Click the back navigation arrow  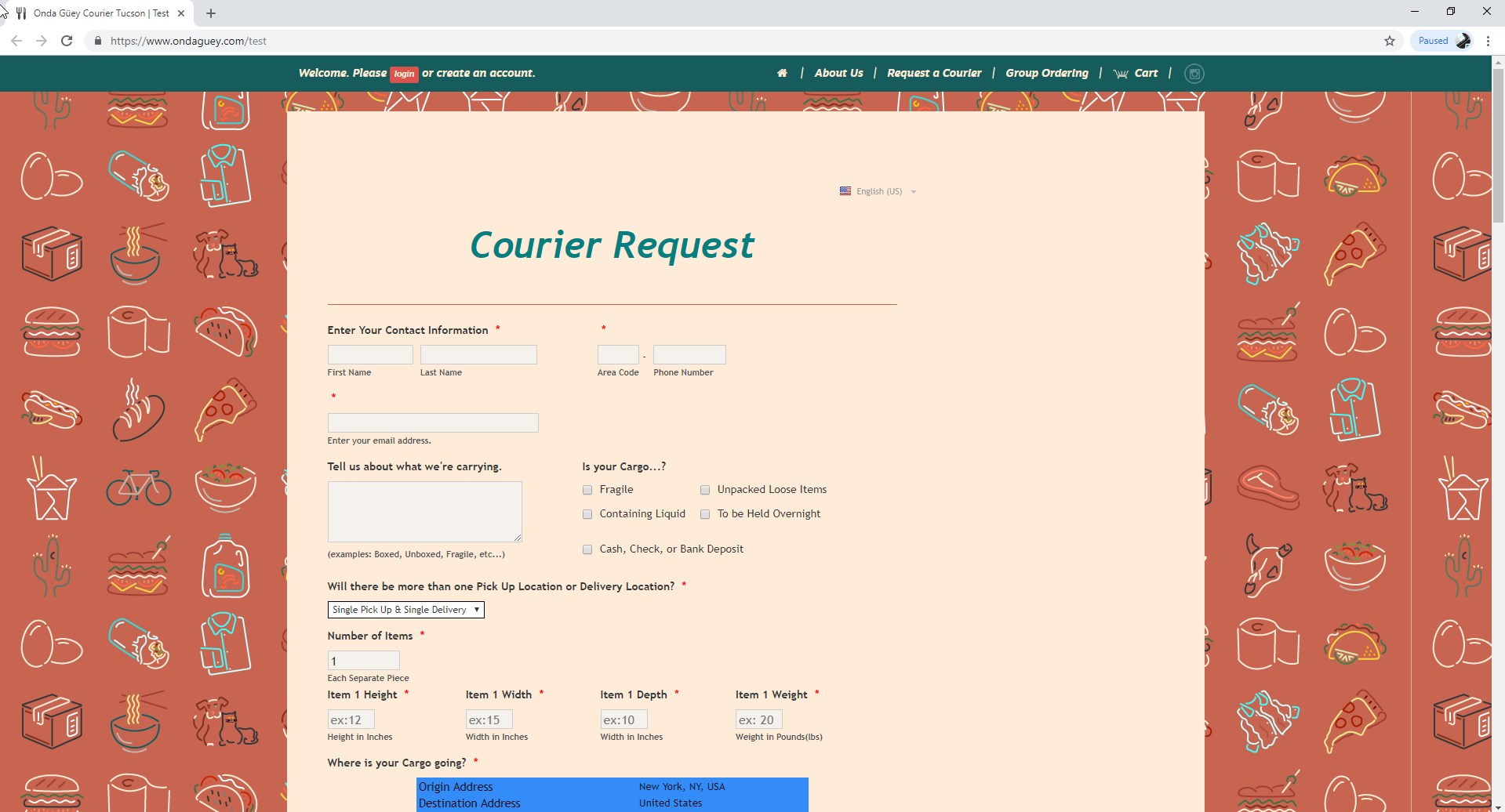pos(16,41)
